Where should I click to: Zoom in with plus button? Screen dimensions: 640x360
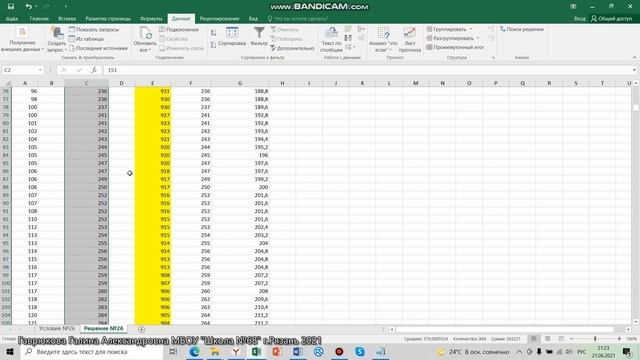pyautogui.click(x=619, y=339)
